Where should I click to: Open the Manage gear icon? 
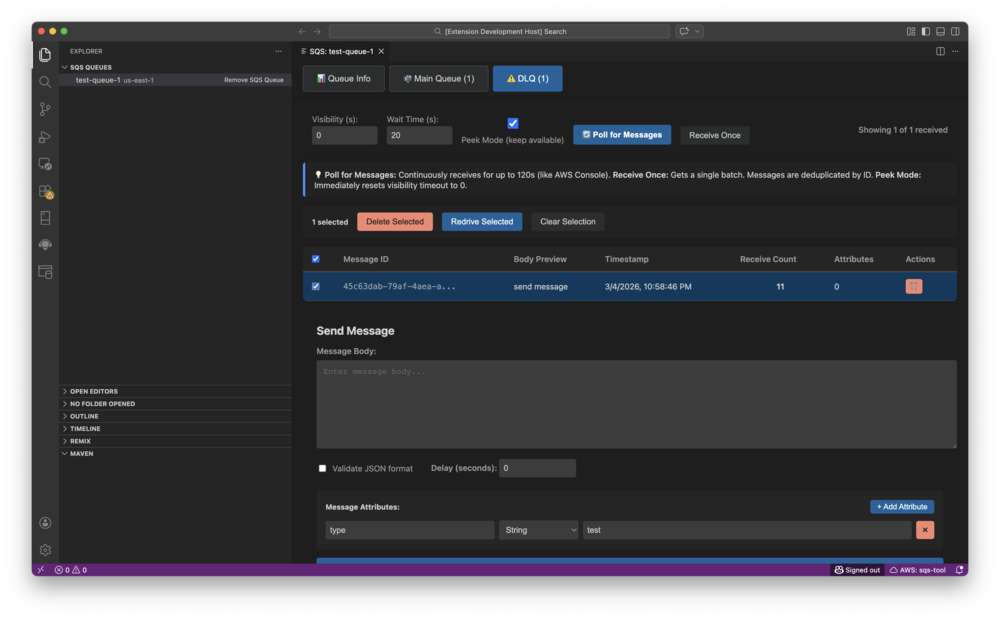coord(45,550)
